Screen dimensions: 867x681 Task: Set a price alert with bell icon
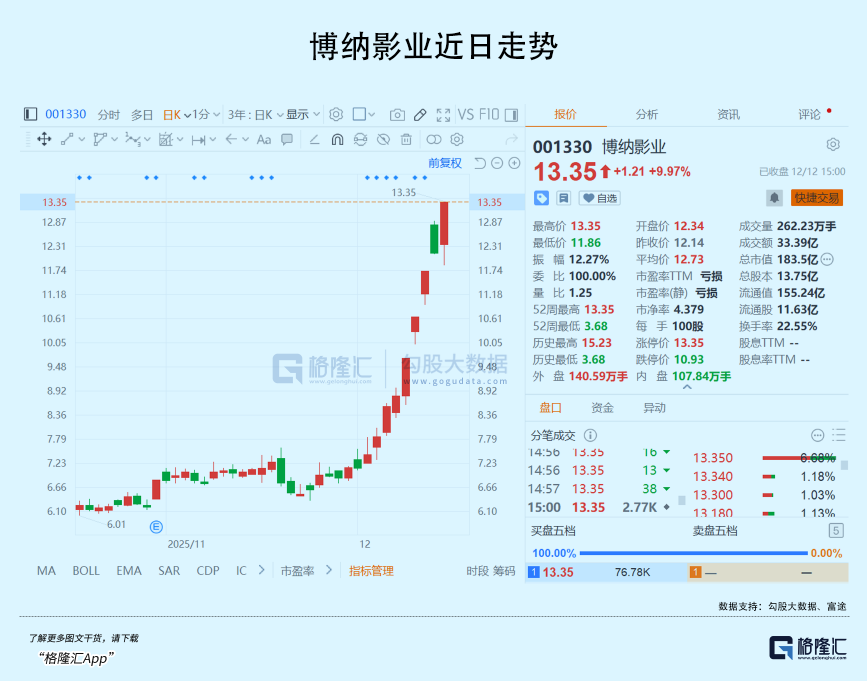click(774, 198)
